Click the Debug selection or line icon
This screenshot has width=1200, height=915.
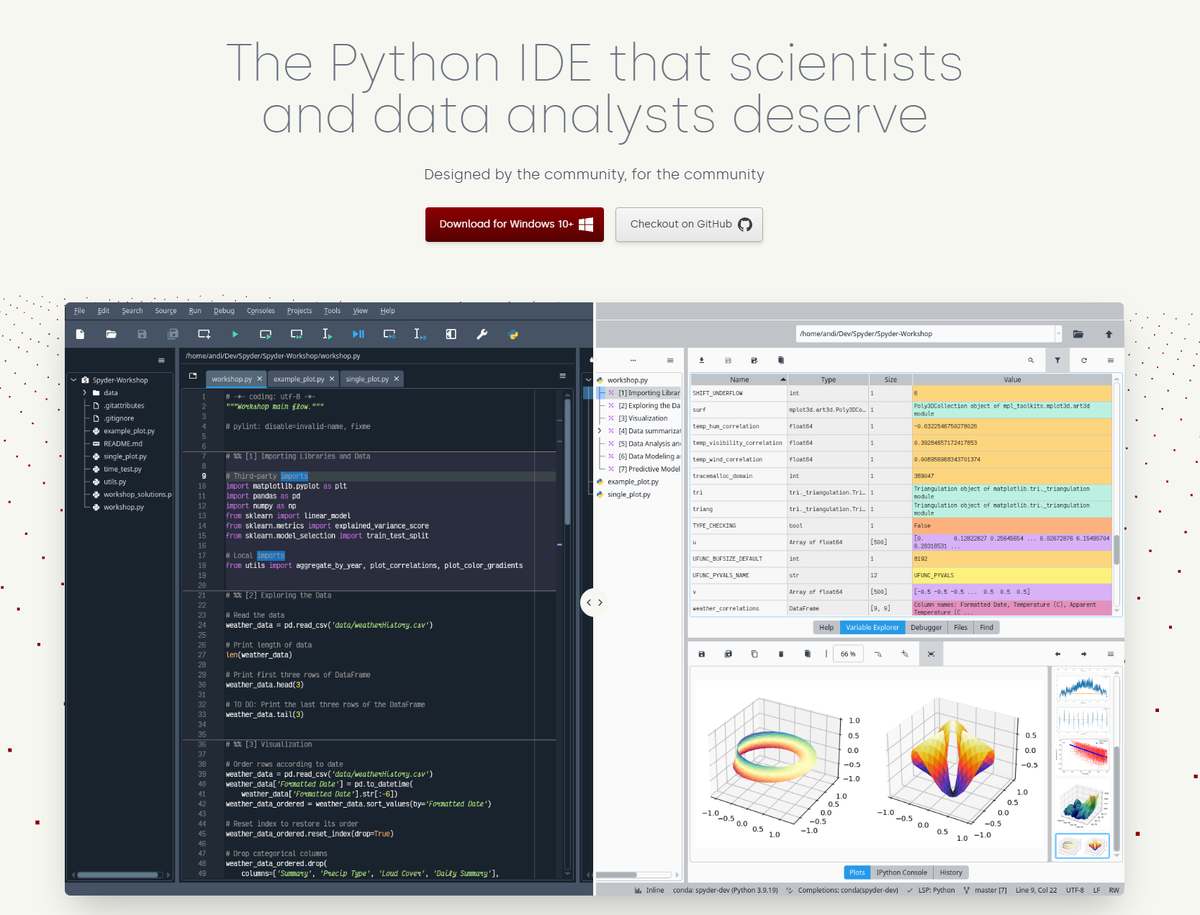coord(420,334)
